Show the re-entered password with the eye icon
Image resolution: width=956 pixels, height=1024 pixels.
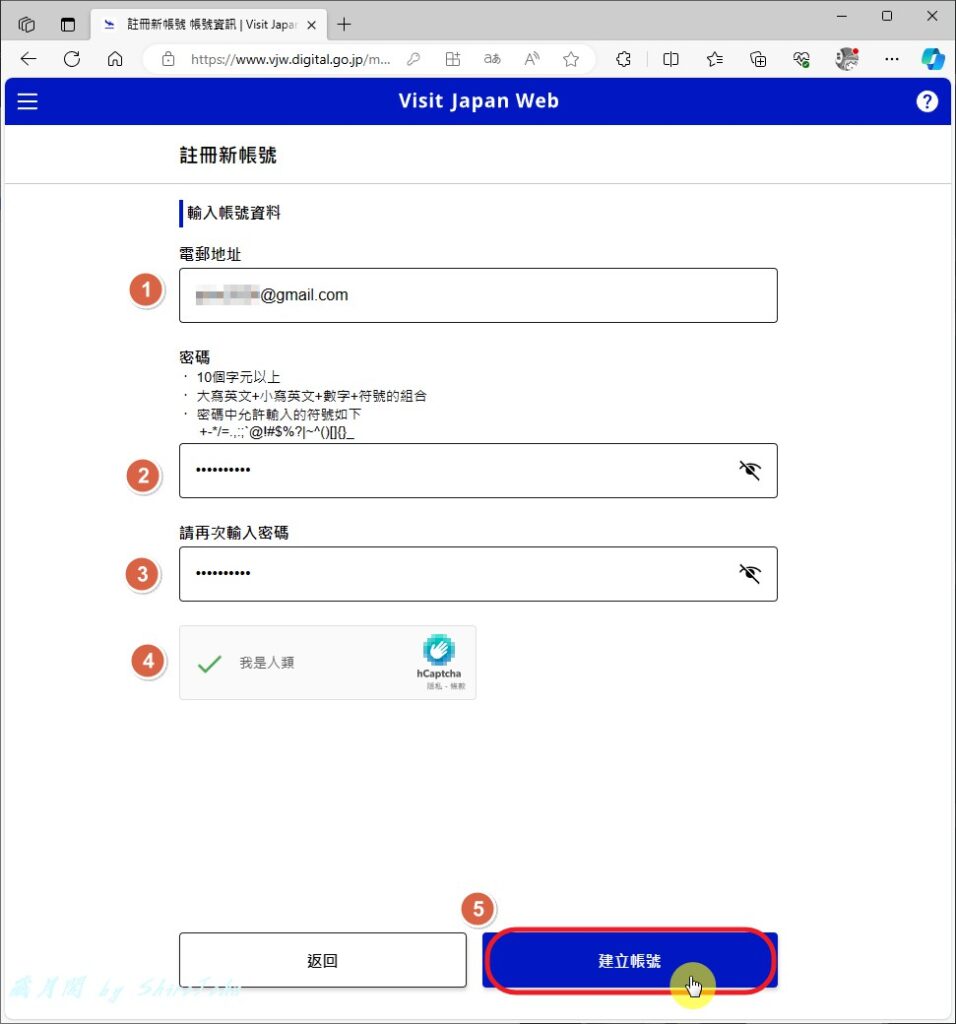pyautogui.click(x=749, y=573)
